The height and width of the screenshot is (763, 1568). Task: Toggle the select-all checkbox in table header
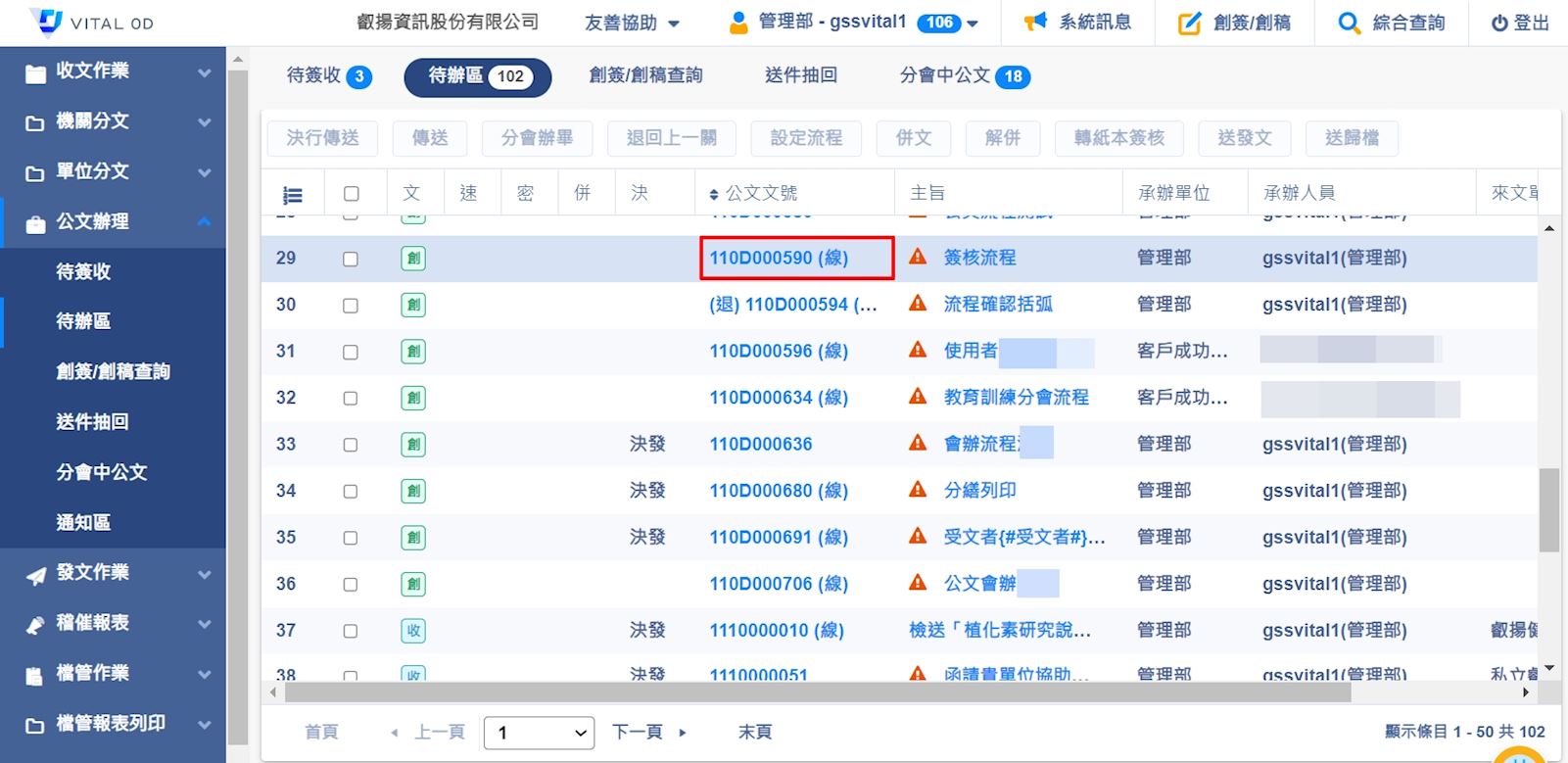click(x=352, y=194)
